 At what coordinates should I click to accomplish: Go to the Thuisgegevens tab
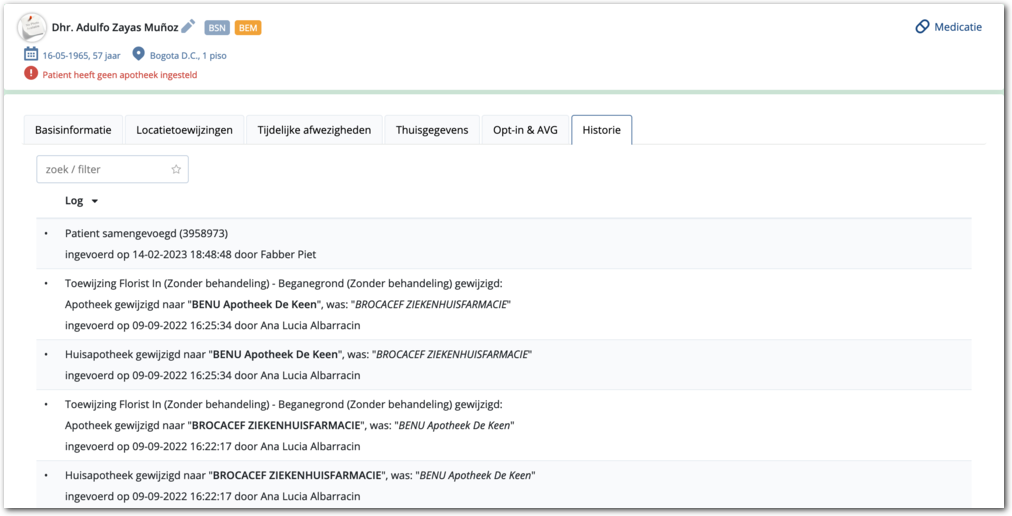[431, 130]
